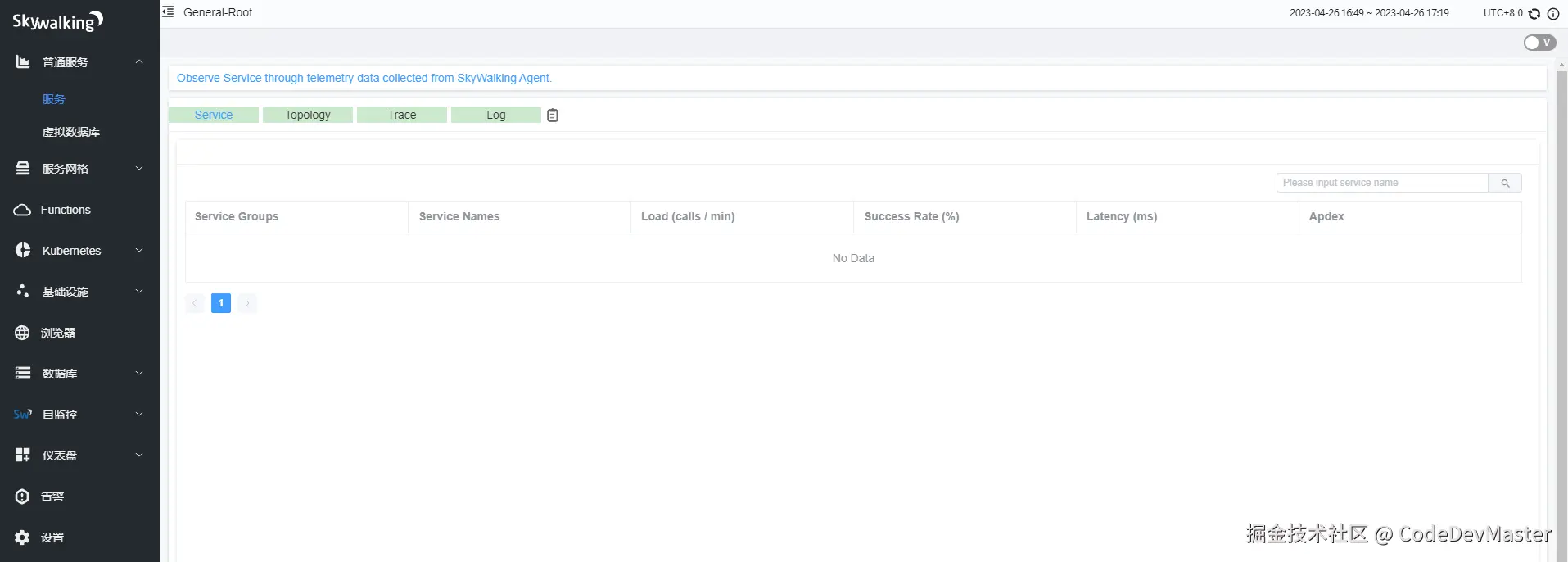
Task: Click the Observe Service description link text
Action: [x=364, y=78]
